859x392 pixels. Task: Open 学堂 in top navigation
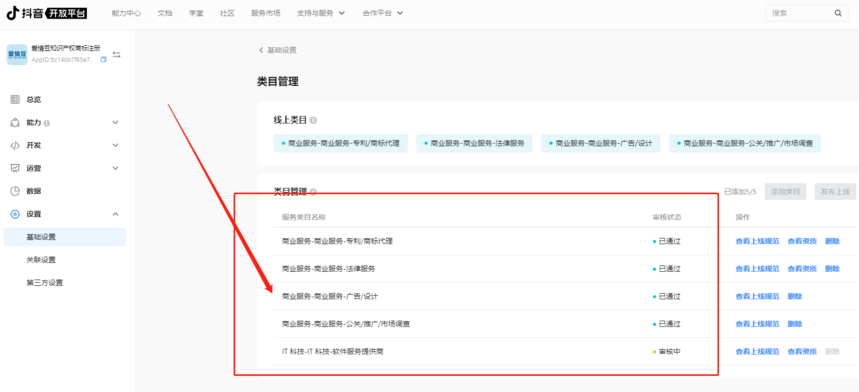click(196, 14)
